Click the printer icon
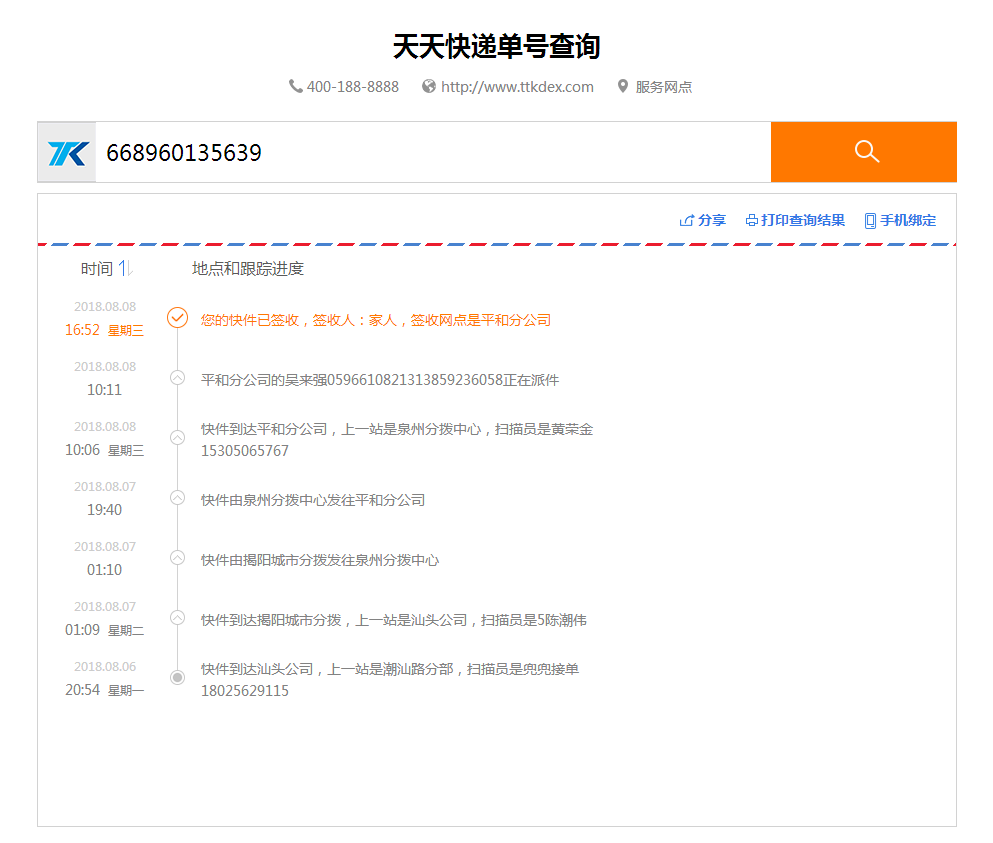The image size is (993, 843). 752,220
